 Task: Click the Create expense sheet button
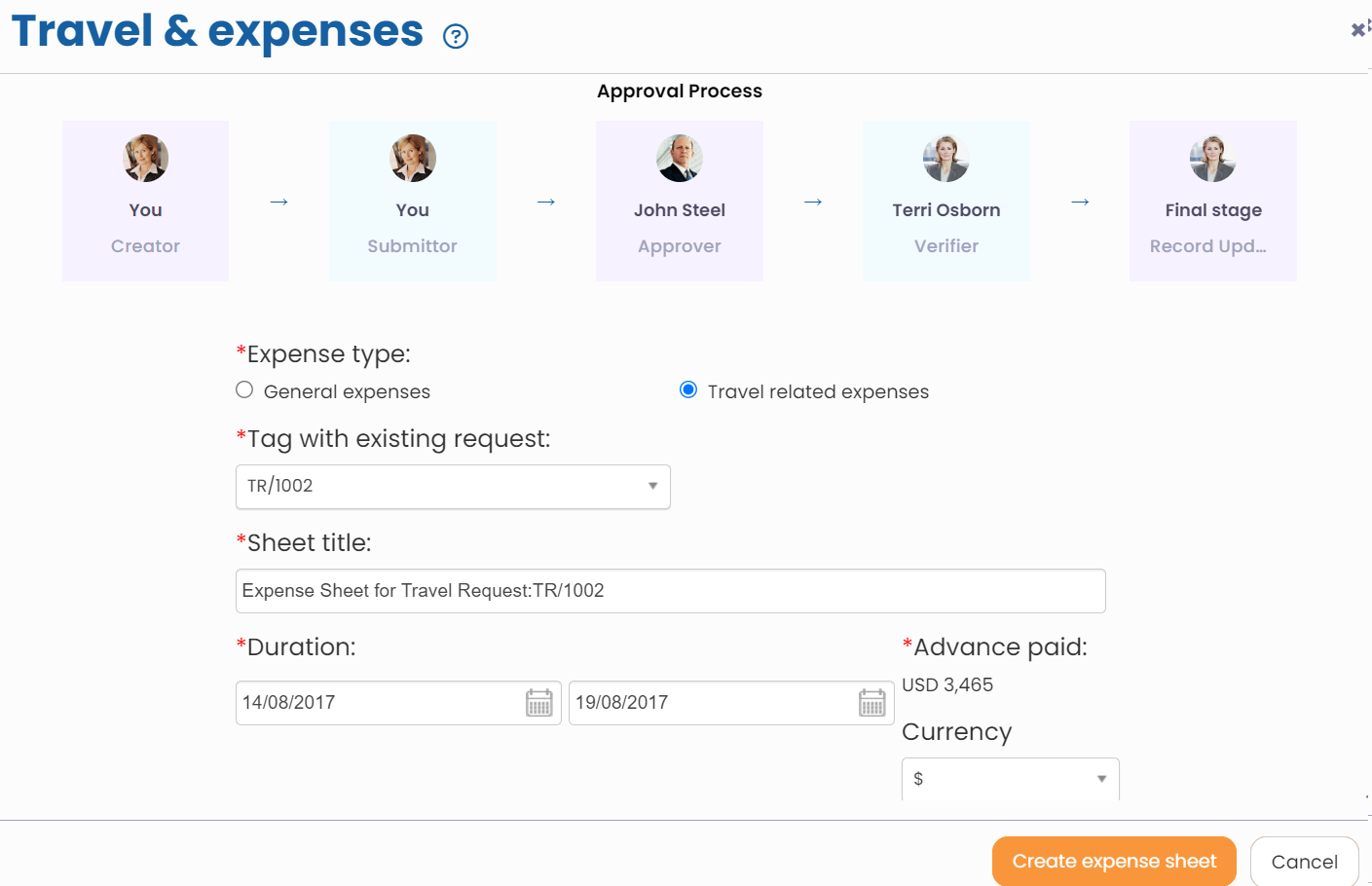(1113, 861)
